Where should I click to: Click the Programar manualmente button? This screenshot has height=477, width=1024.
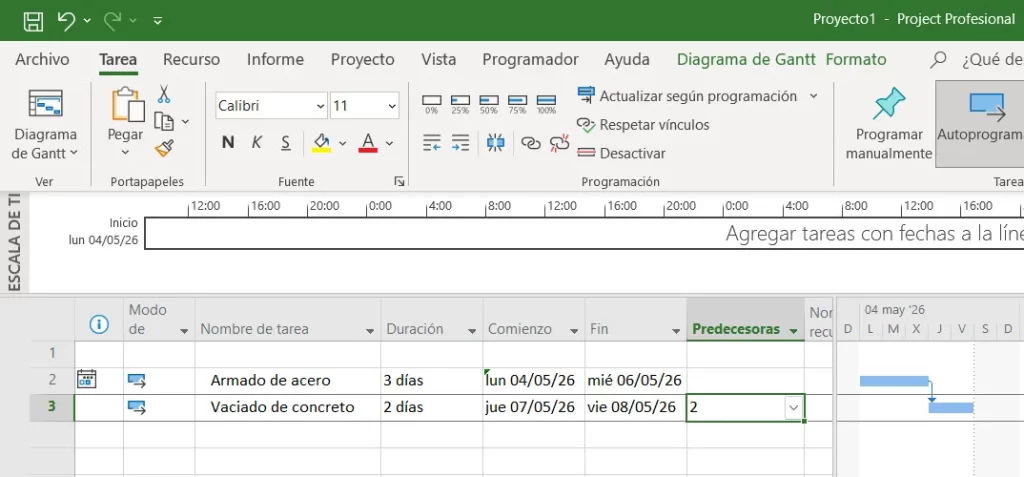click(x=888, y=125)
